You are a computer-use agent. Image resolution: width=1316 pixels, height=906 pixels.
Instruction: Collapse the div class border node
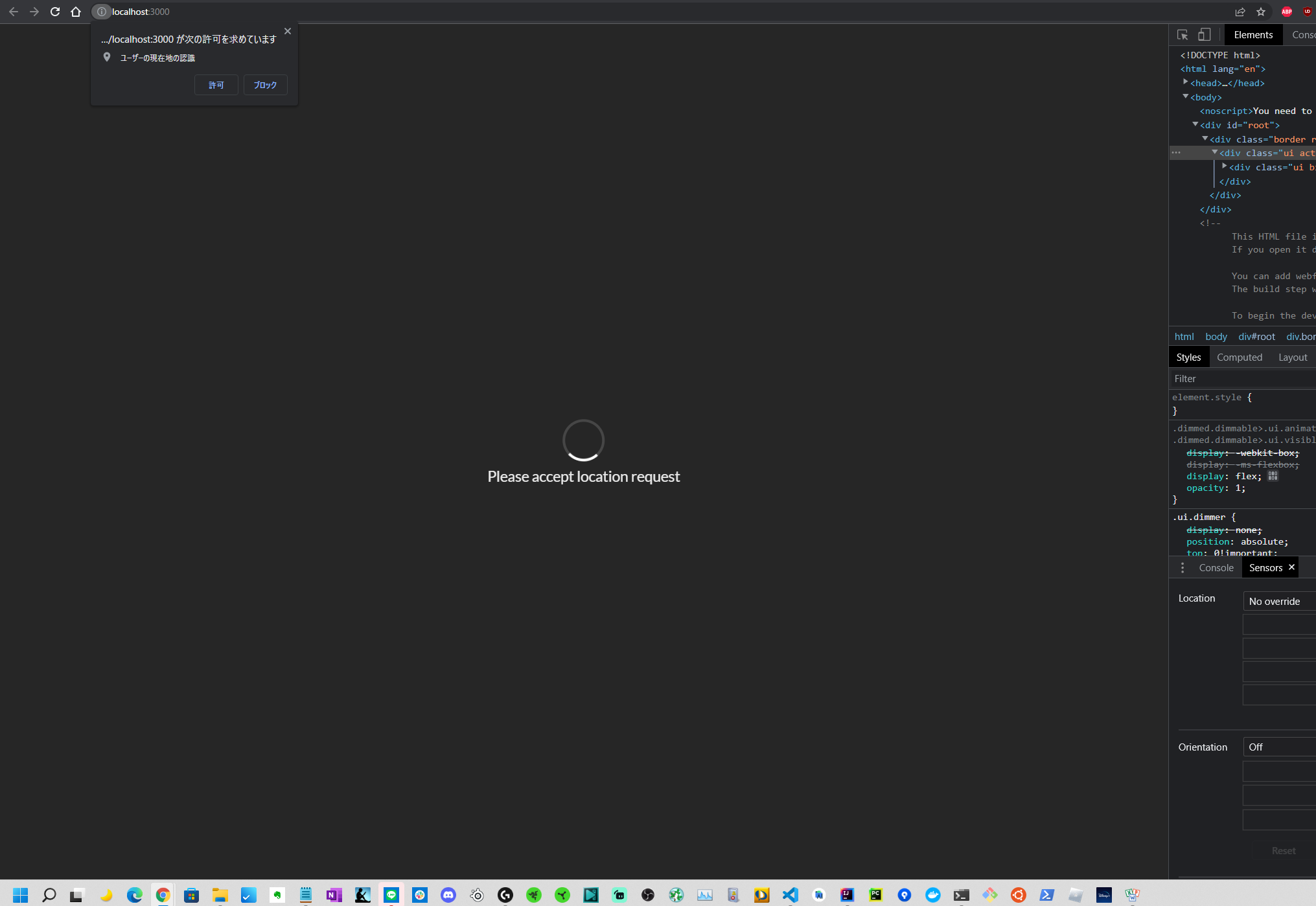(1205, 138)
